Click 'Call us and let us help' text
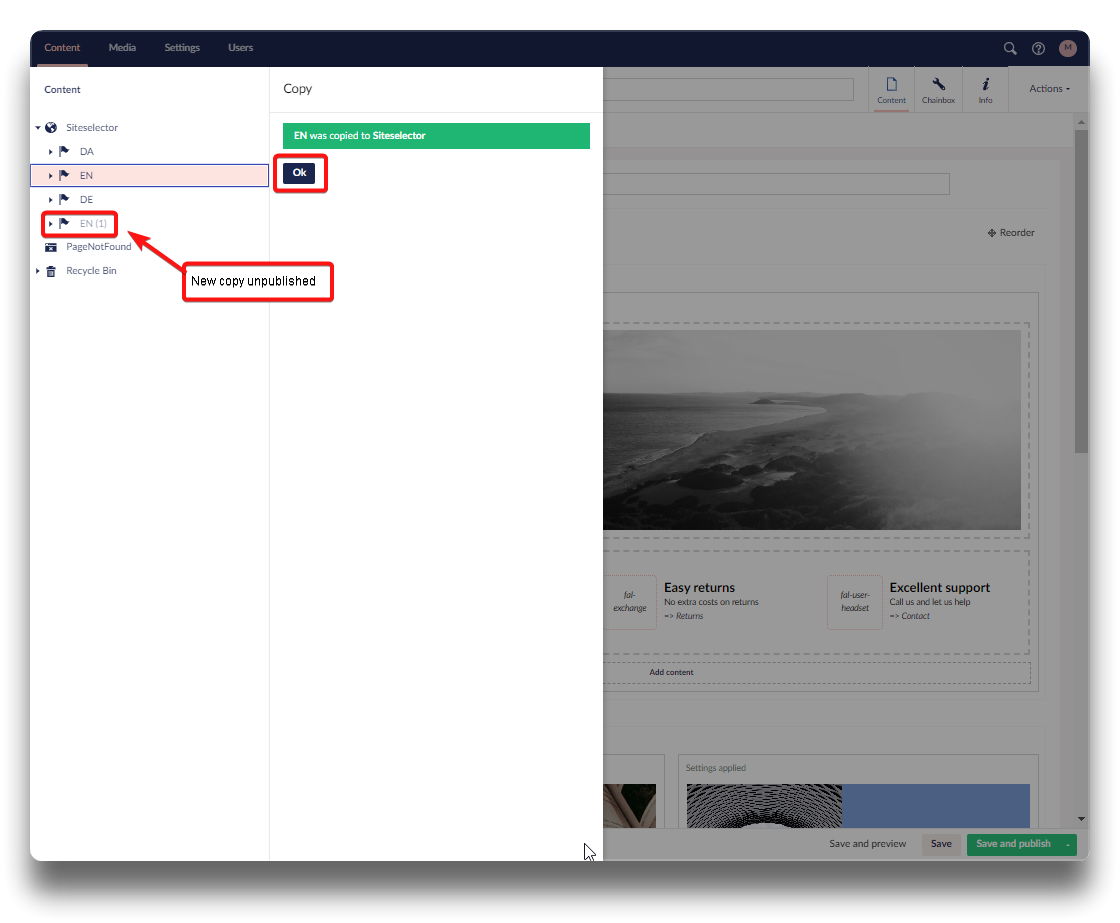 tap(929, 602)
